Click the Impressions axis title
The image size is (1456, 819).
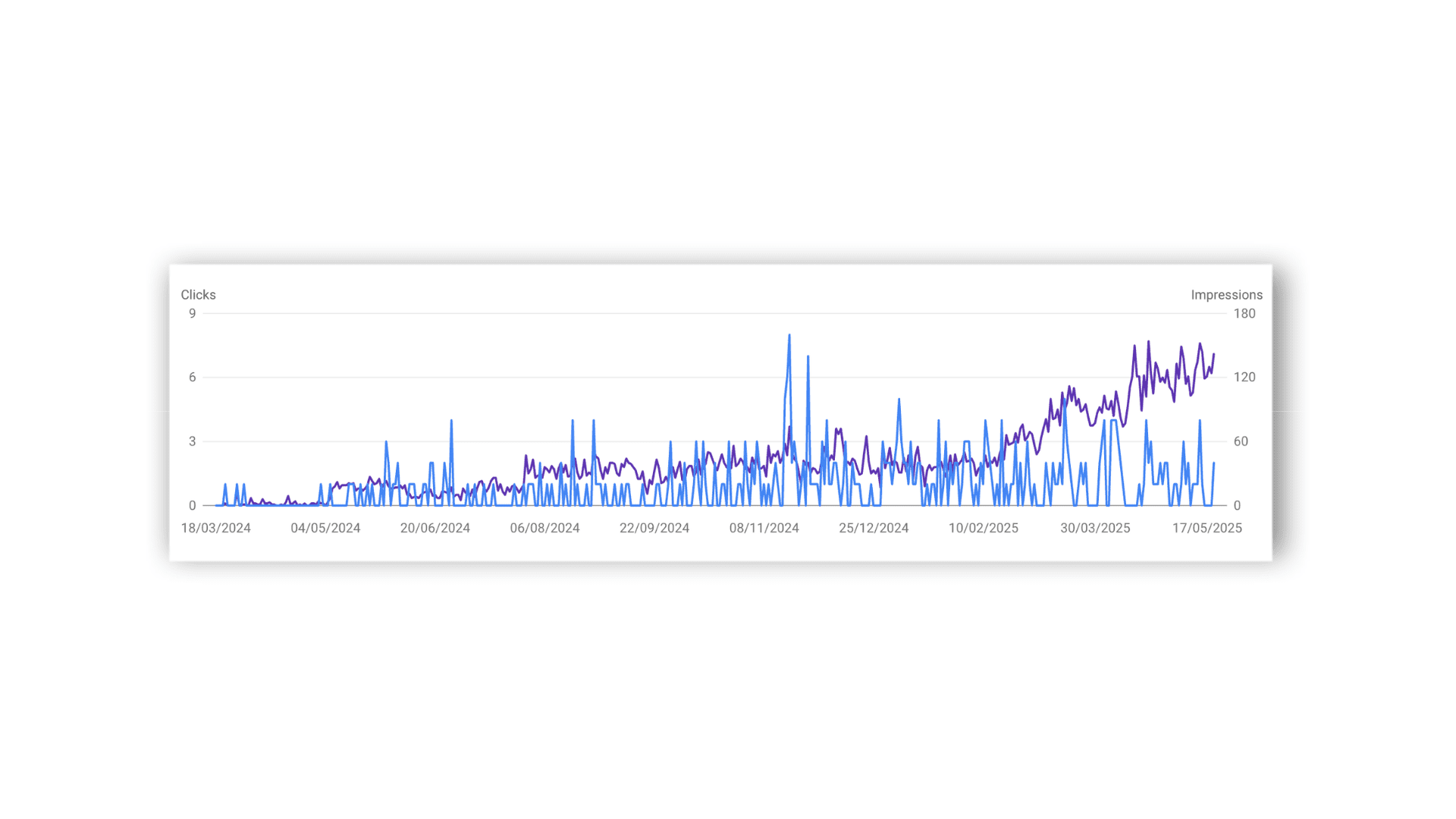click(x=1226, y=295)
